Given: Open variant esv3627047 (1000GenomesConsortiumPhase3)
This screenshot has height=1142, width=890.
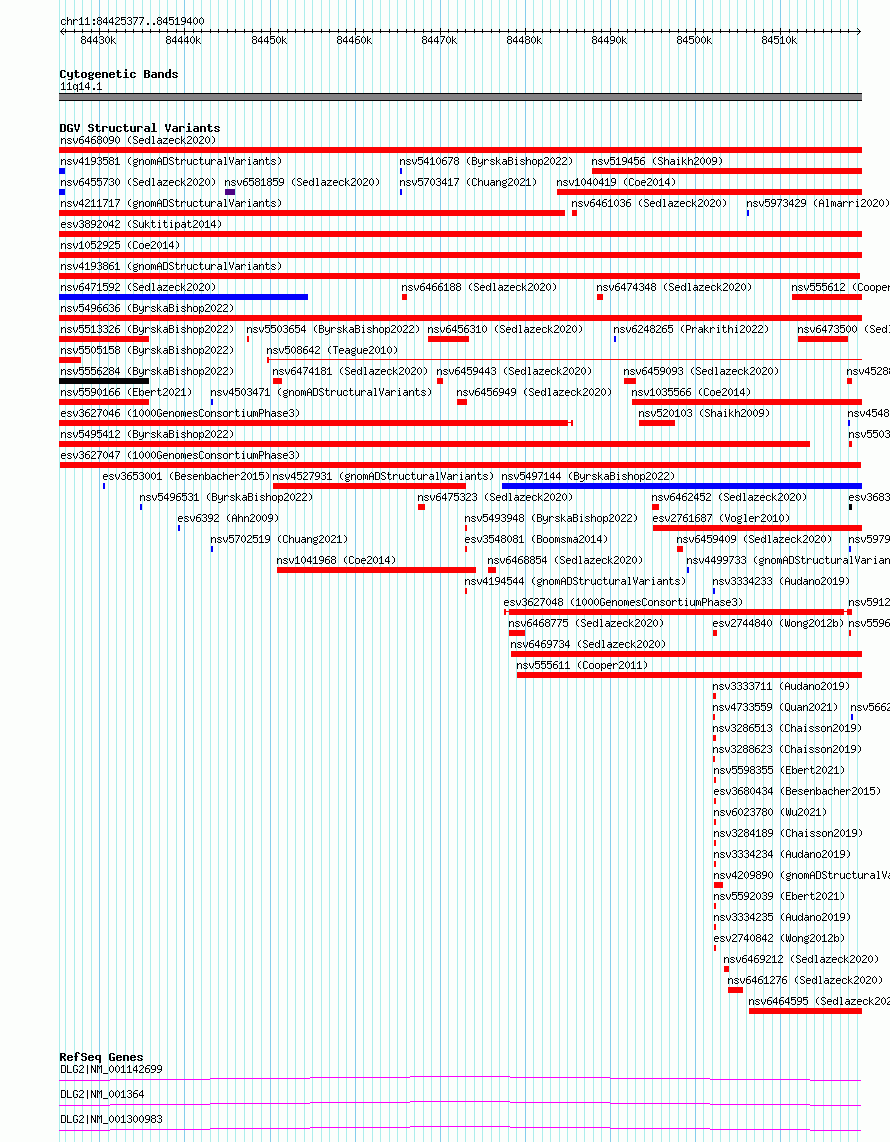Looking at the screenshot, I should tap(180, 456).
